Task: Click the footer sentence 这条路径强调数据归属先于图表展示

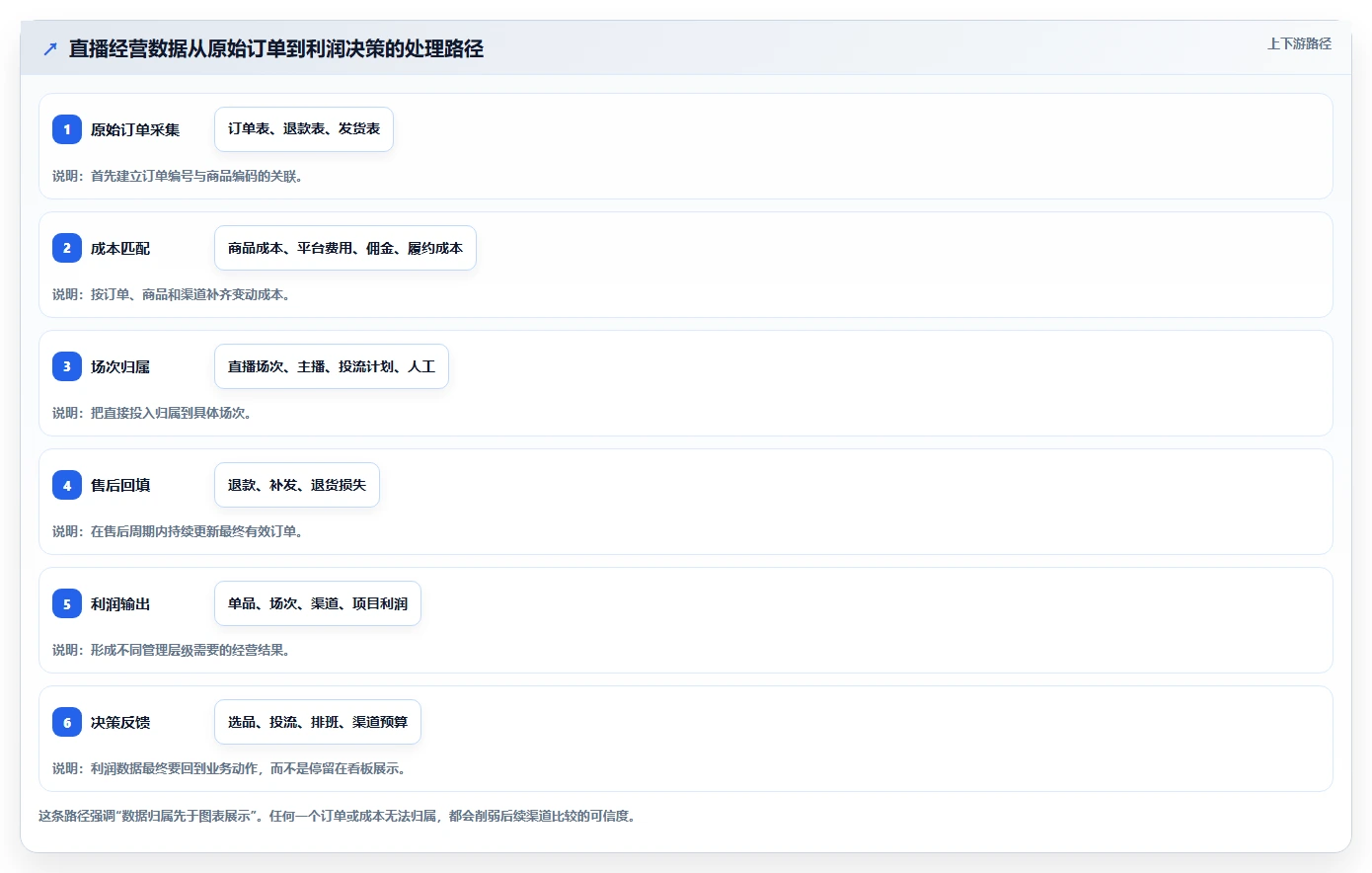Action: (338, 816)
